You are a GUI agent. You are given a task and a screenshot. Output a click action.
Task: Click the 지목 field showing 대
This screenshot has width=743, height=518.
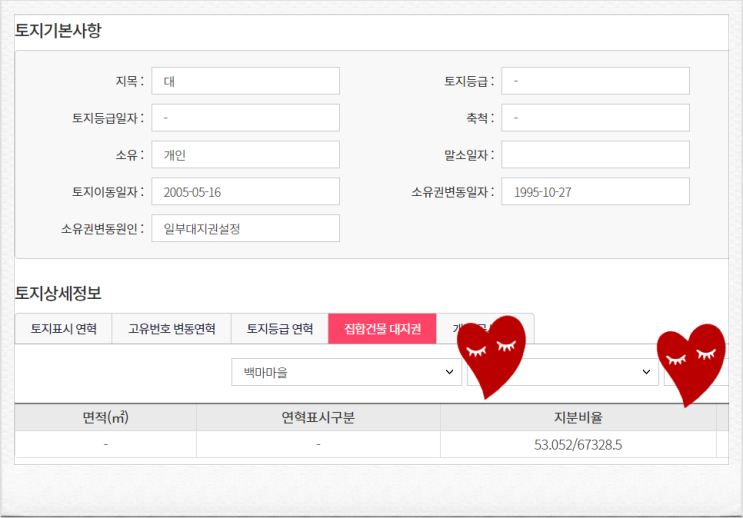(245, 81)
